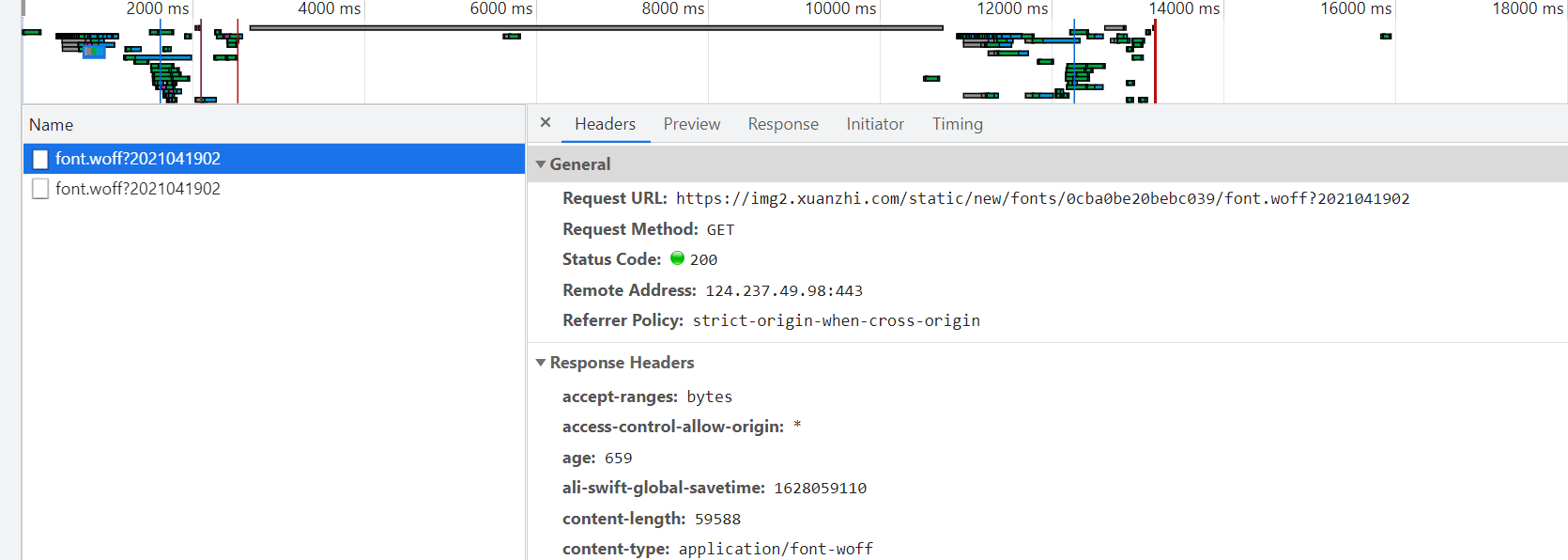This screenshot has width=1568, height=560.
Task: Click the 16000 ms timeline marker
Action: [x=1356, y=8]
